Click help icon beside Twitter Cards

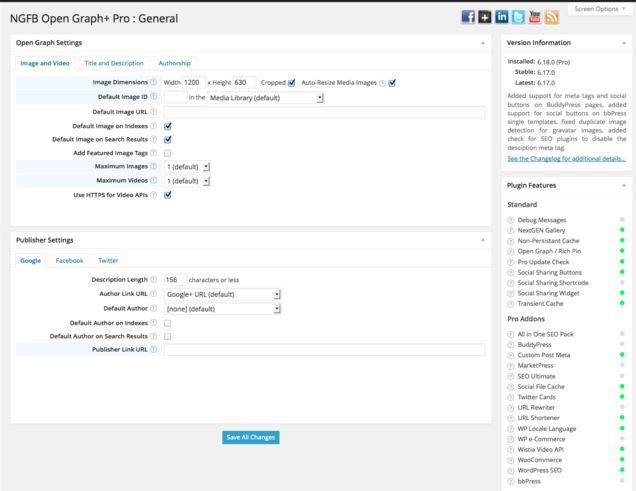click(x=511, y=397)
